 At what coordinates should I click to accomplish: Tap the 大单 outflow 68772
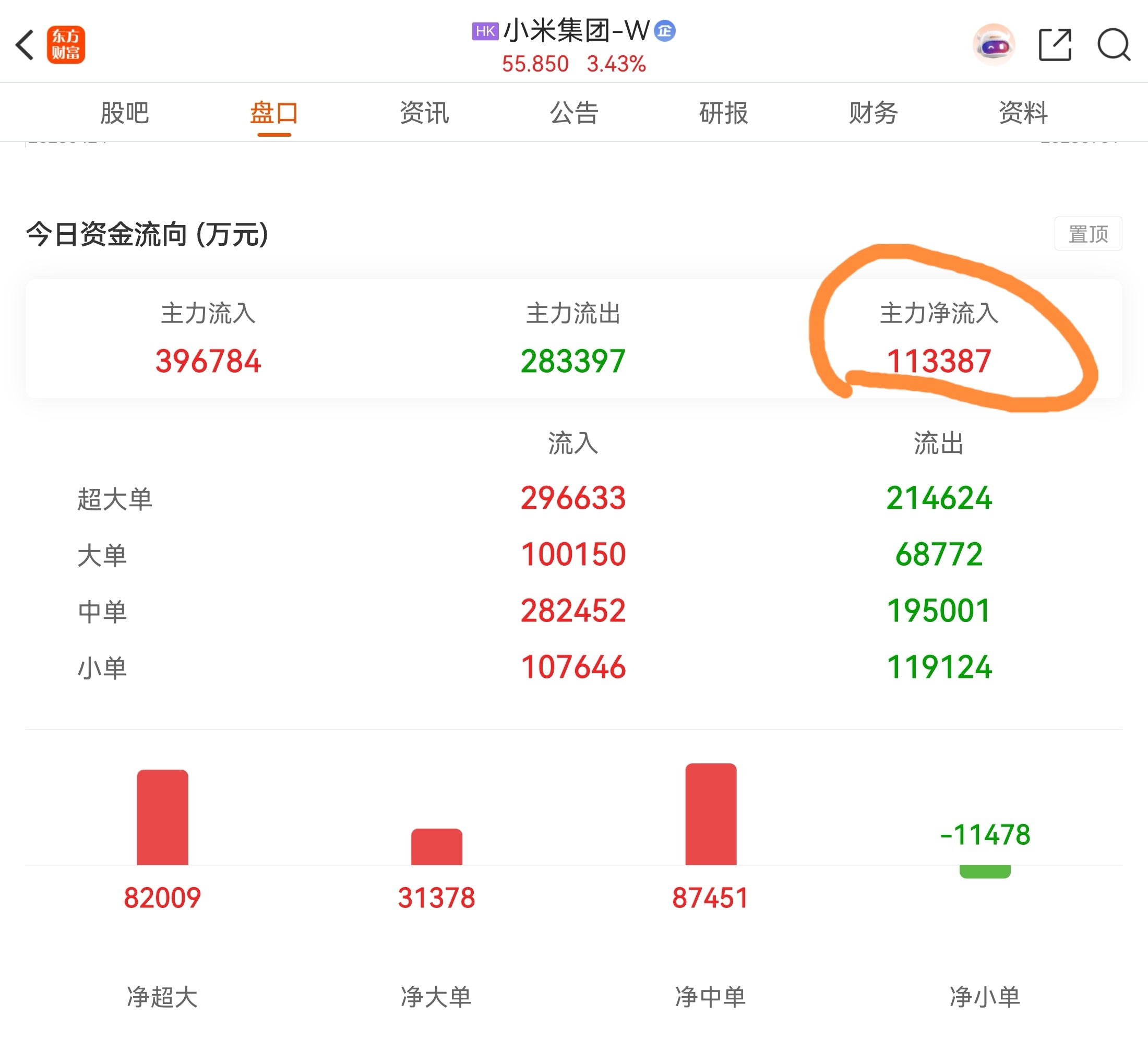point(939,555)
